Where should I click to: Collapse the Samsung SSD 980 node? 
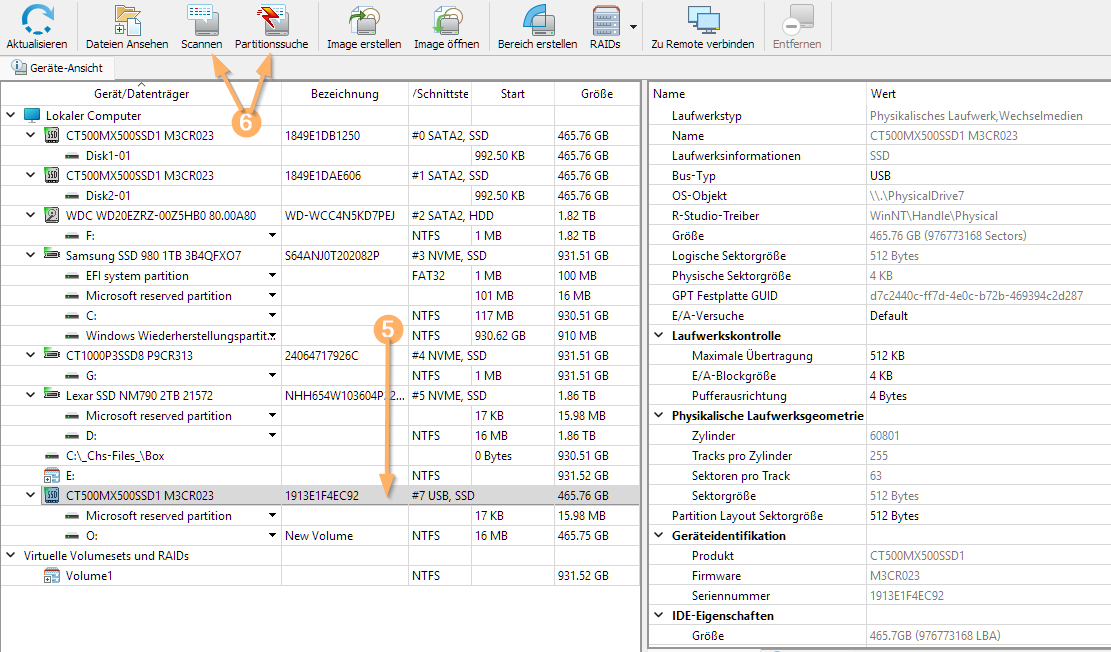point(30,255)
